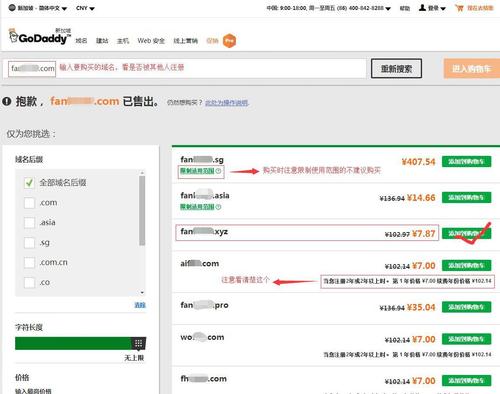Click the user login icon
The height and width of the screenshot is (394, 500).
[422, 8]
